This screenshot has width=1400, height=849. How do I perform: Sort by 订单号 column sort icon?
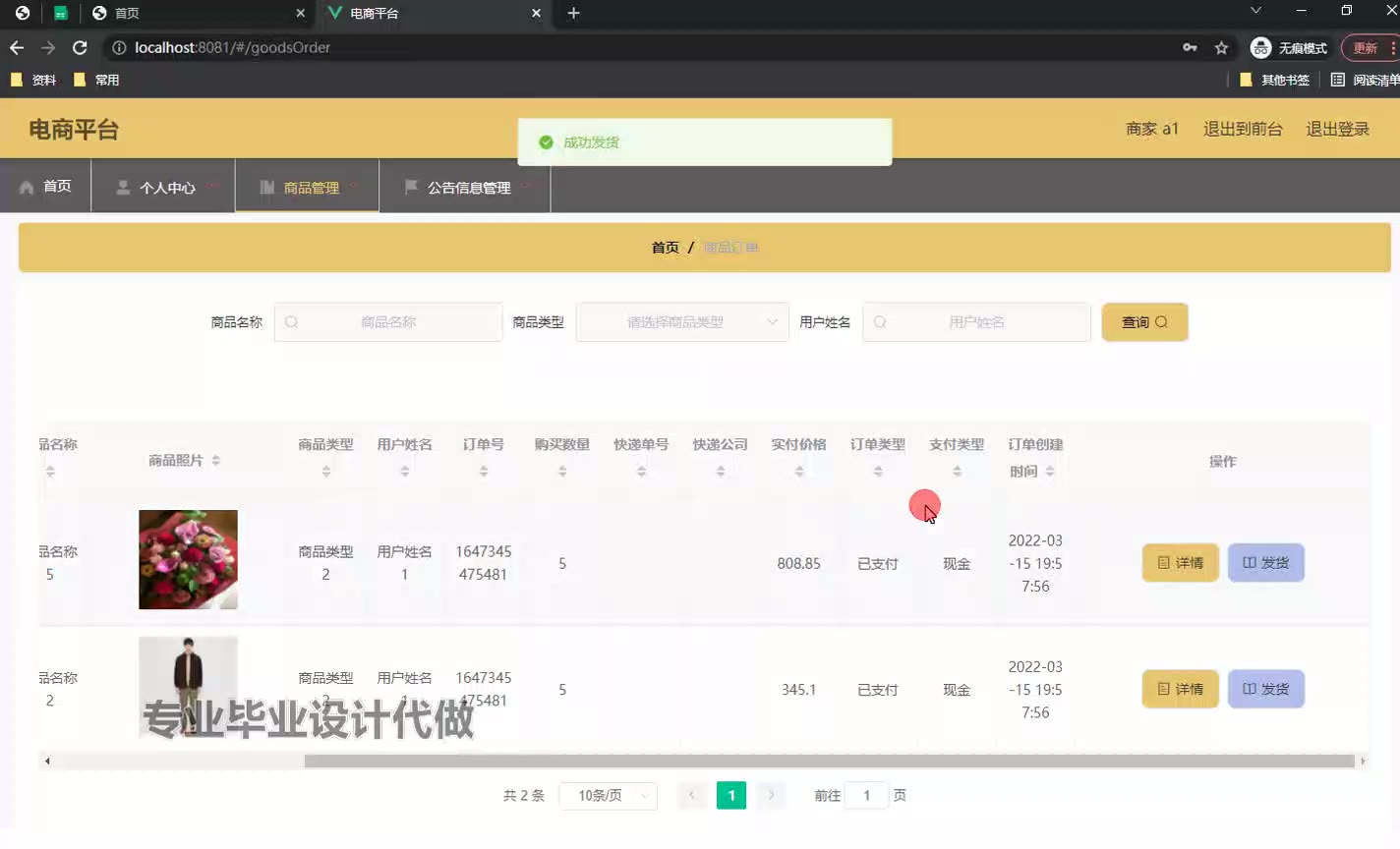[484, 472]
